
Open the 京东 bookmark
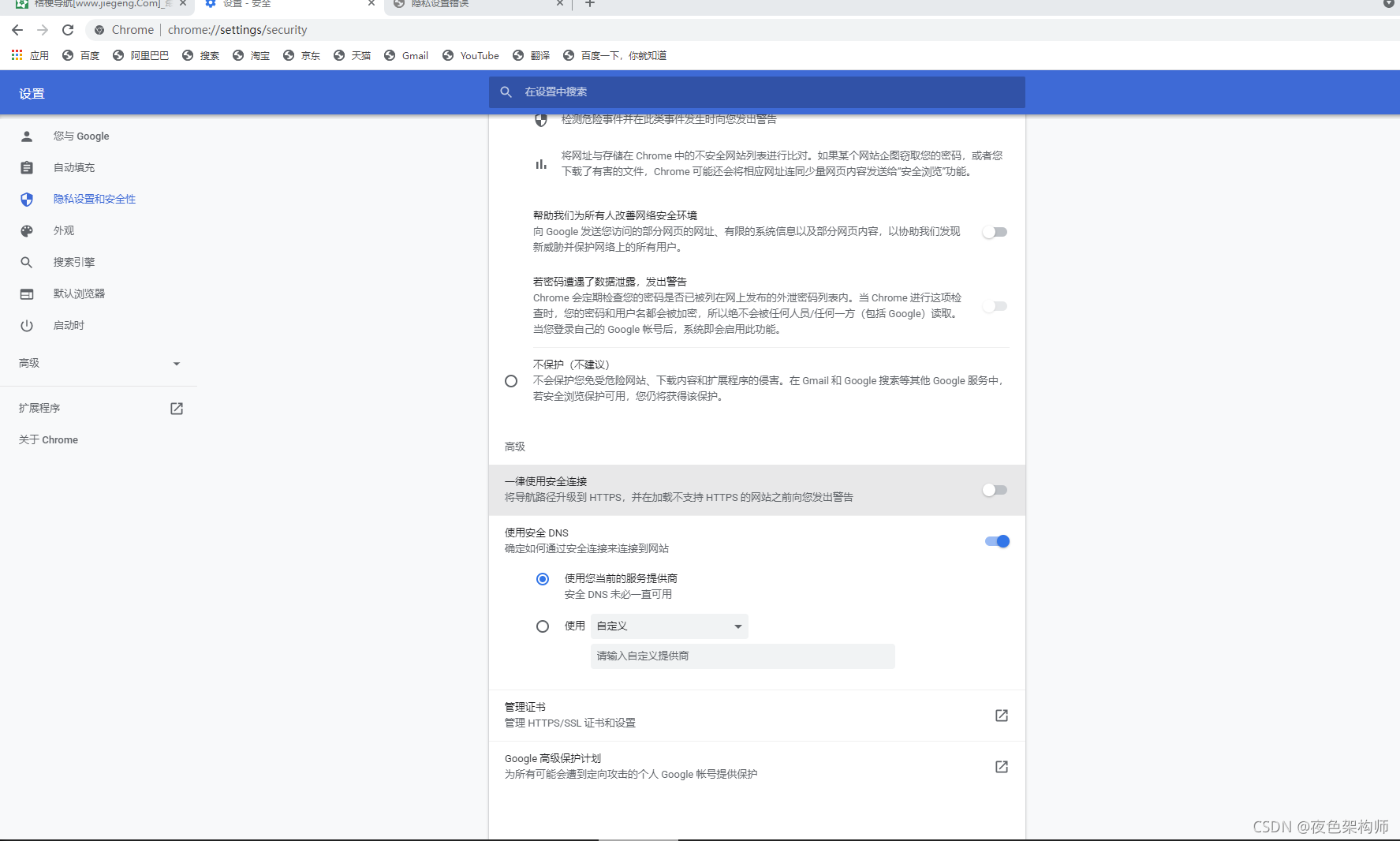tap(301, 55)
